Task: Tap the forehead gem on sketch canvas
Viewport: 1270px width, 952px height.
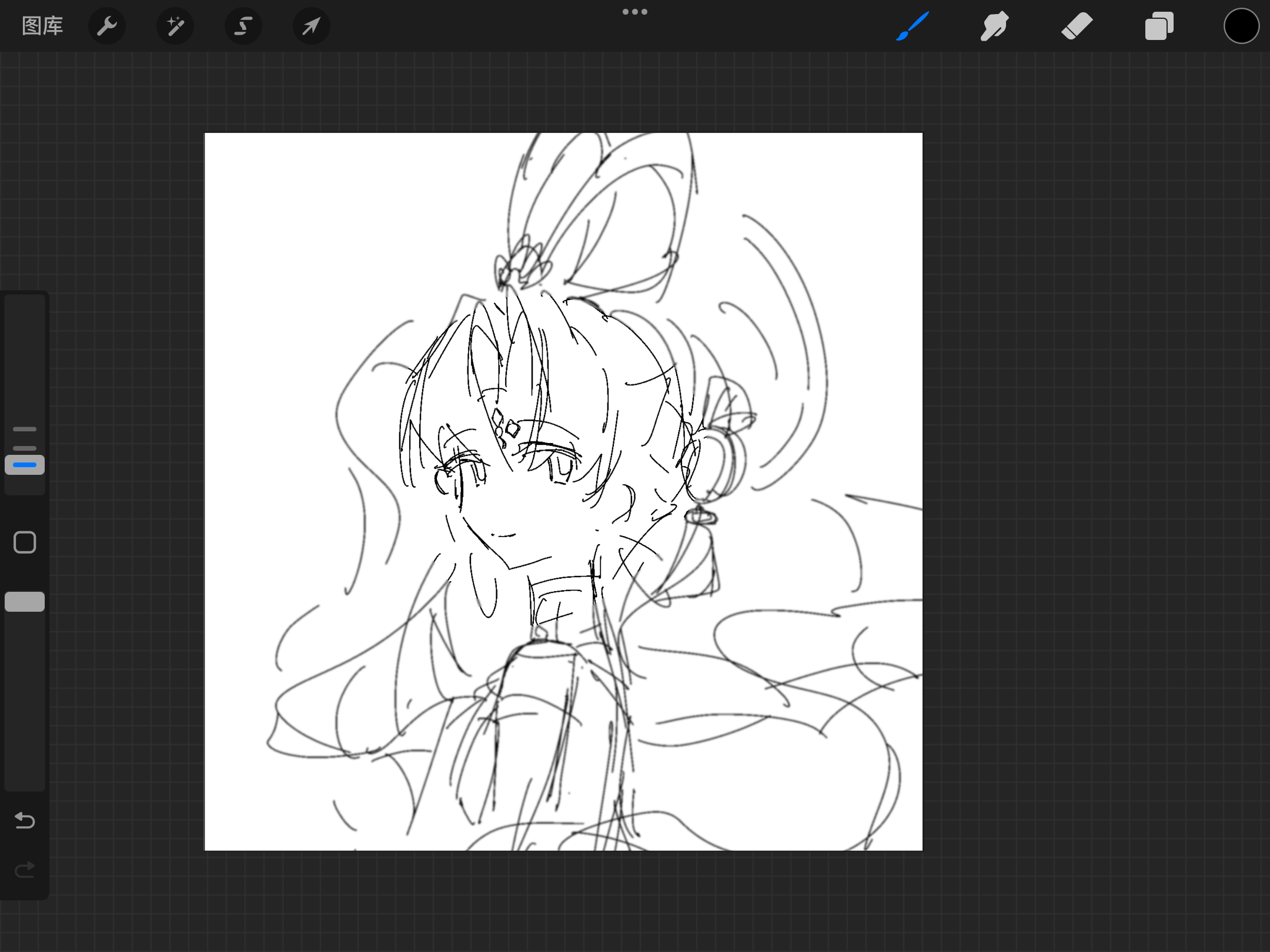Action: coord(504,425)
